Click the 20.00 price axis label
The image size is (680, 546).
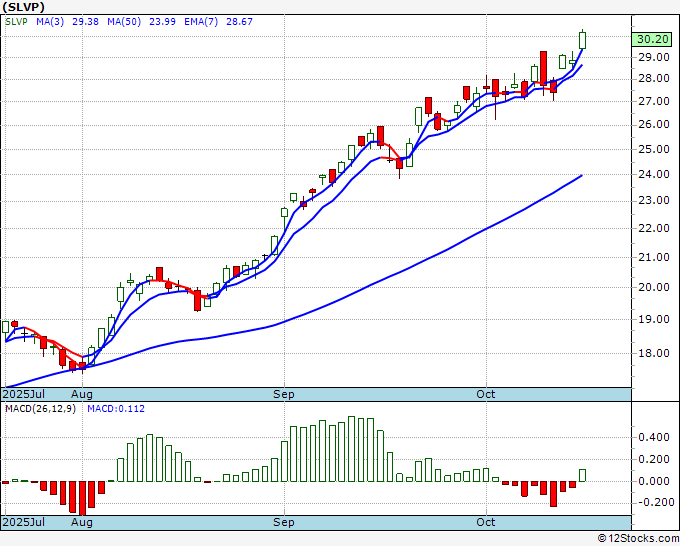(x=654, y=287)
